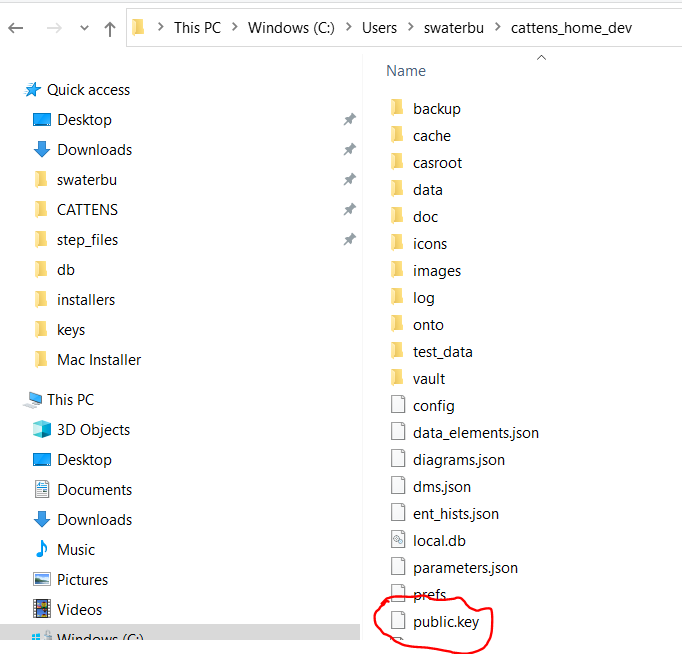Select the prefs file

click(x=429, y=594)
